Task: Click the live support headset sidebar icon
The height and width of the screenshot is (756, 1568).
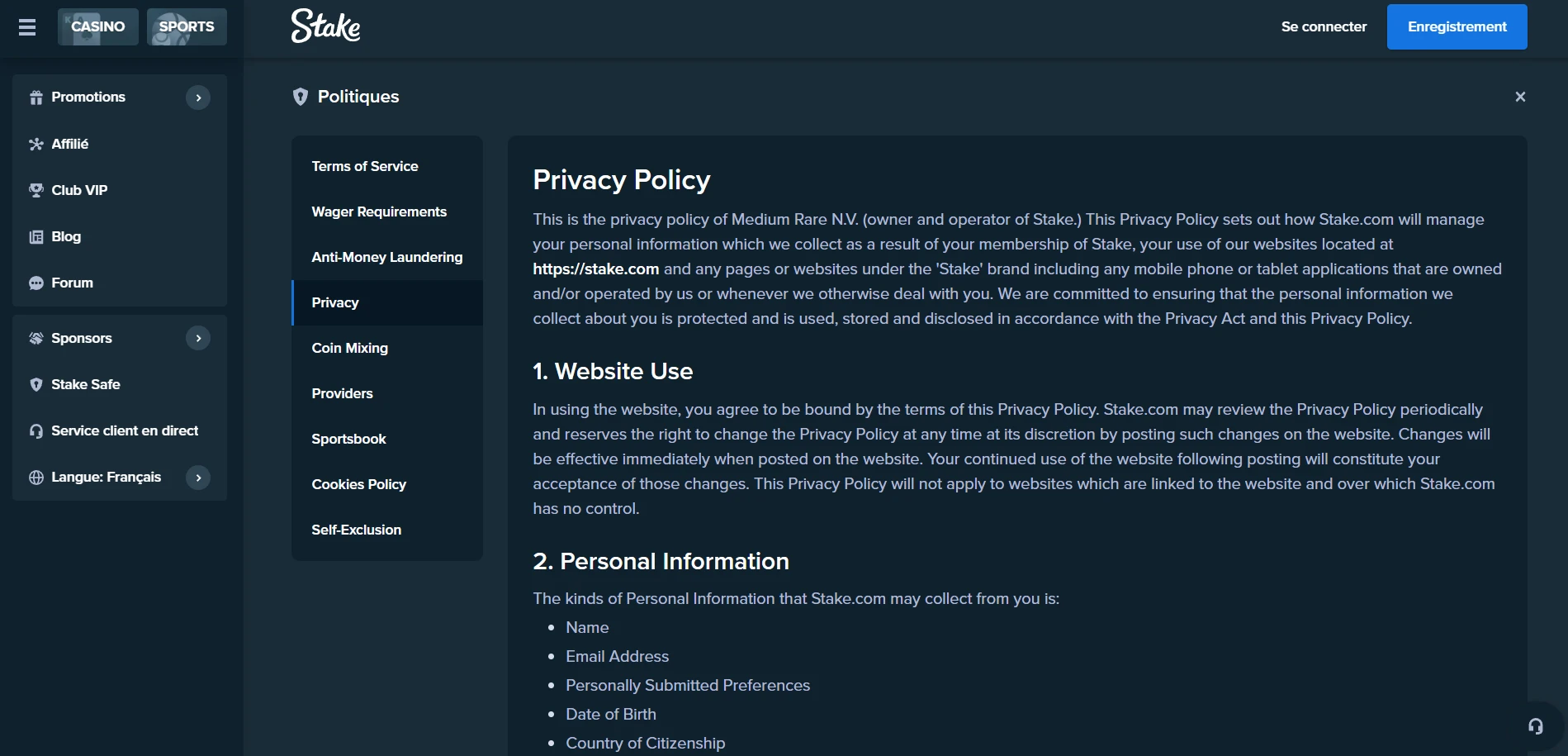Action: pos(36,430)
